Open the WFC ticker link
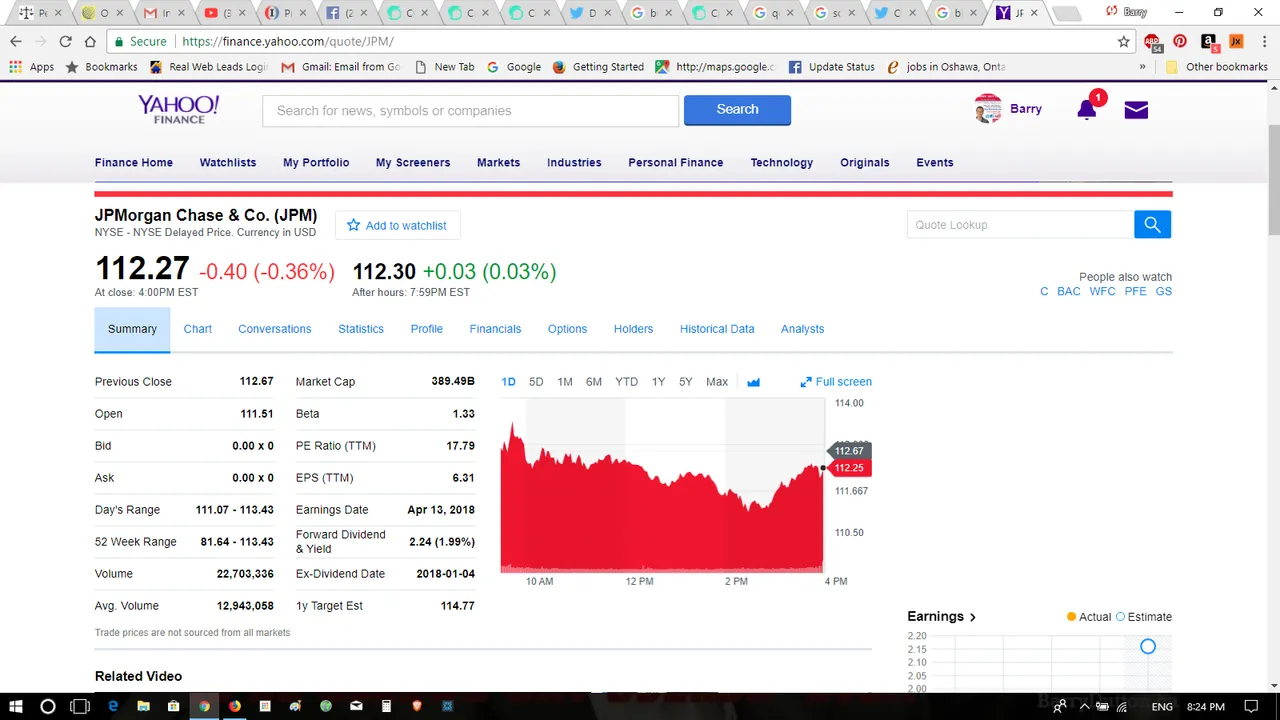1280x720 pixels. (1102, 292)
